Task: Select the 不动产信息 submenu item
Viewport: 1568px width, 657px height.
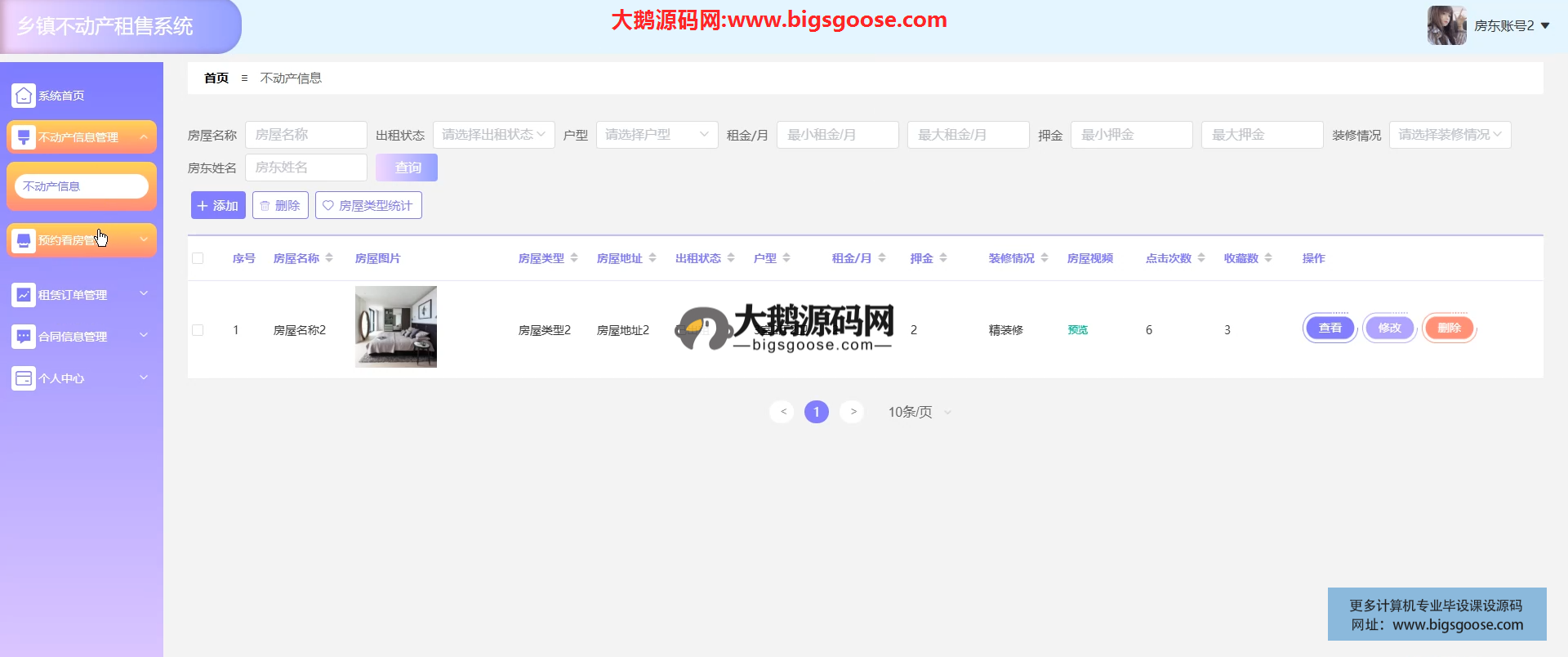Action: tap(81, 186)
